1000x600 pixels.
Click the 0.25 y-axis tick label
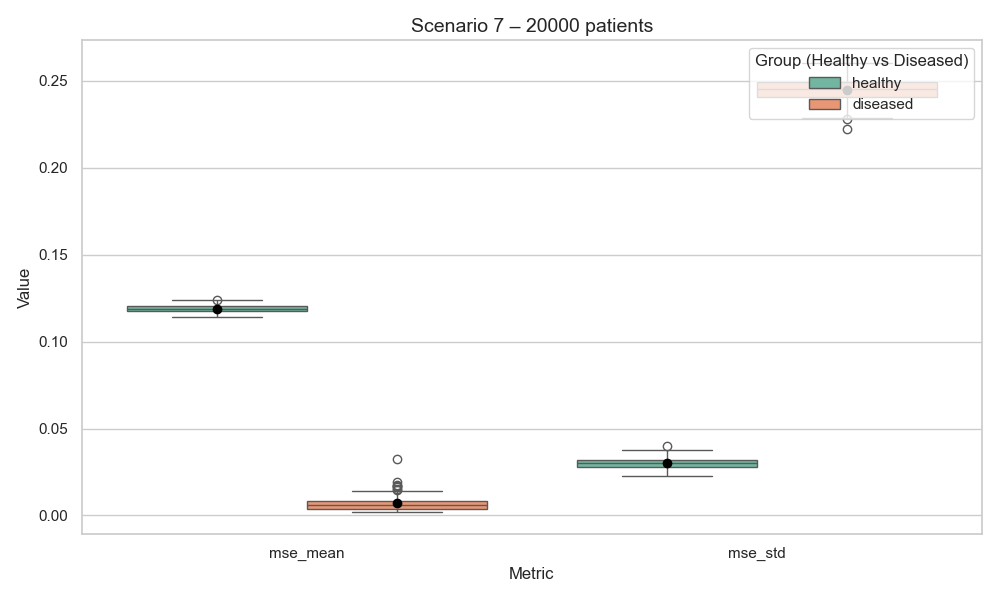pyautogui.click(x=54, y=81)
